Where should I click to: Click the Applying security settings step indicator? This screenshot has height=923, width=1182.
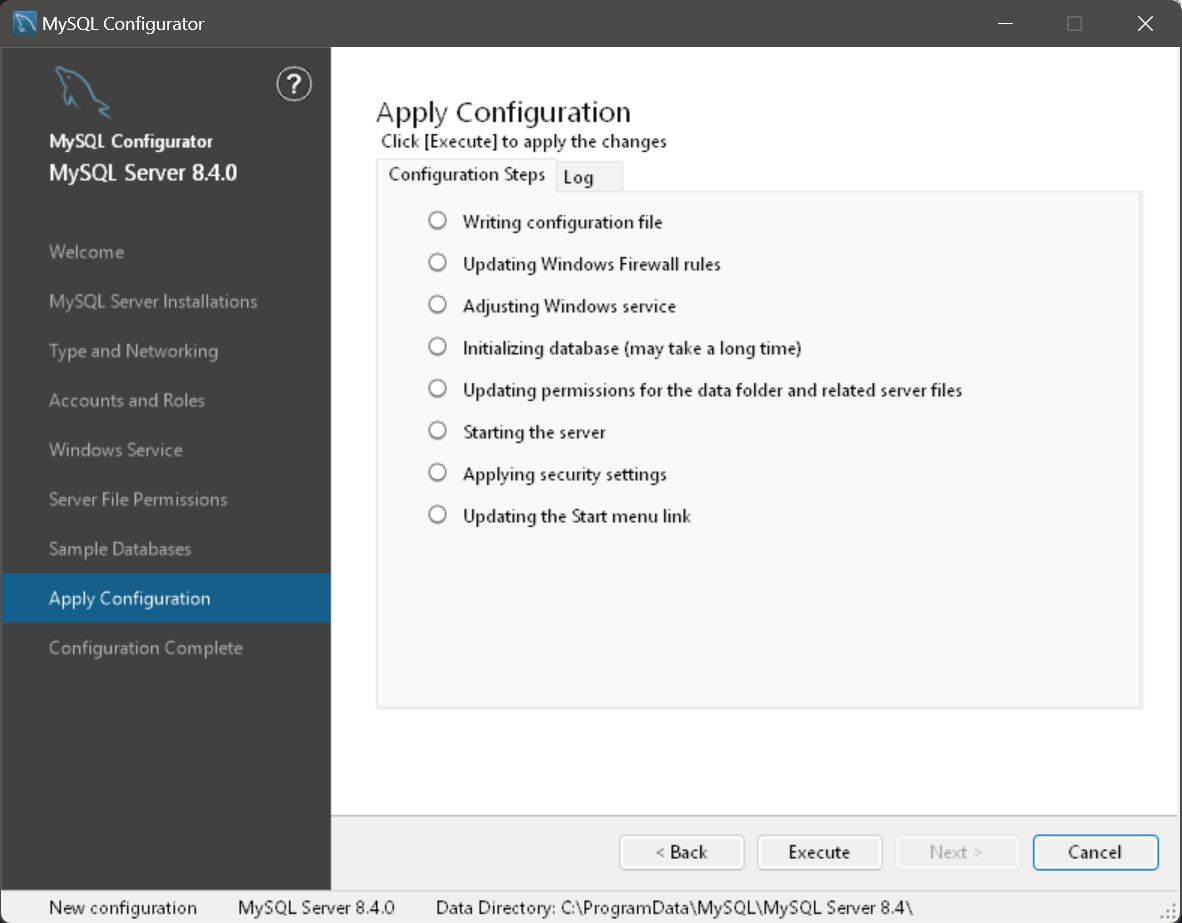(437, 473)
